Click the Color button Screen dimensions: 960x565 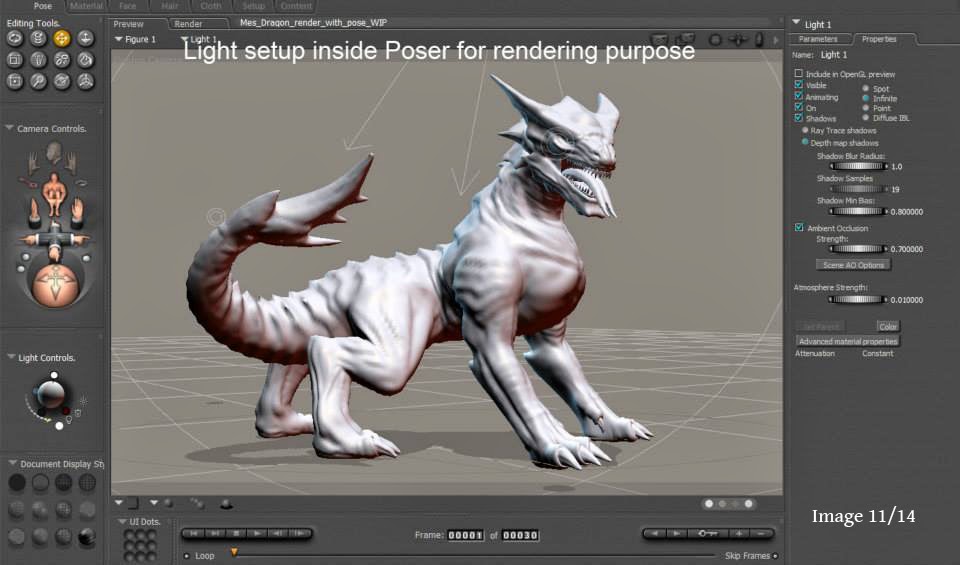point(888,326)
